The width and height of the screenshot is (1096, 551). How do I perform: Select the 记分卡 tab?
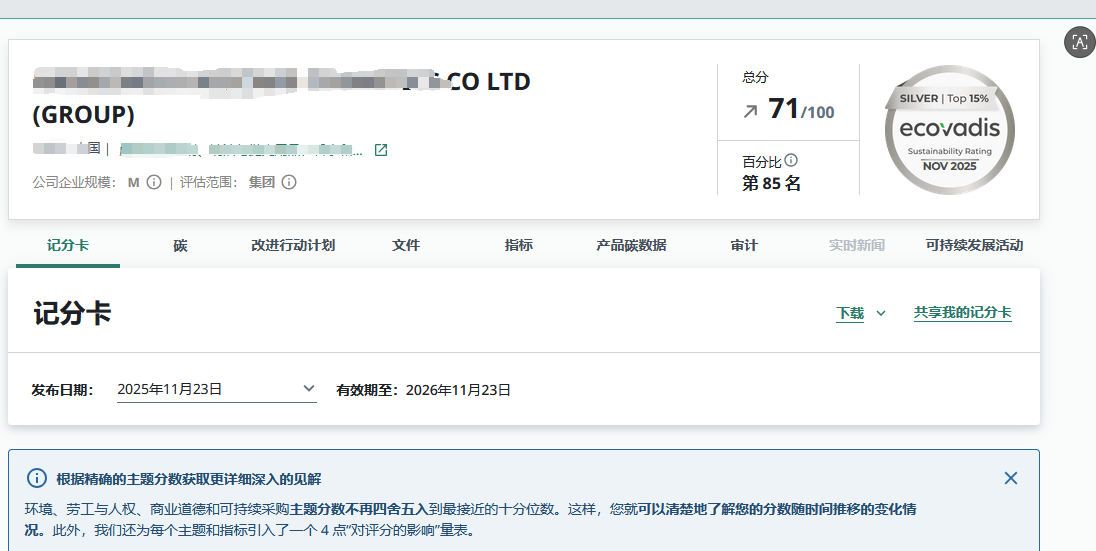[68, 245]
